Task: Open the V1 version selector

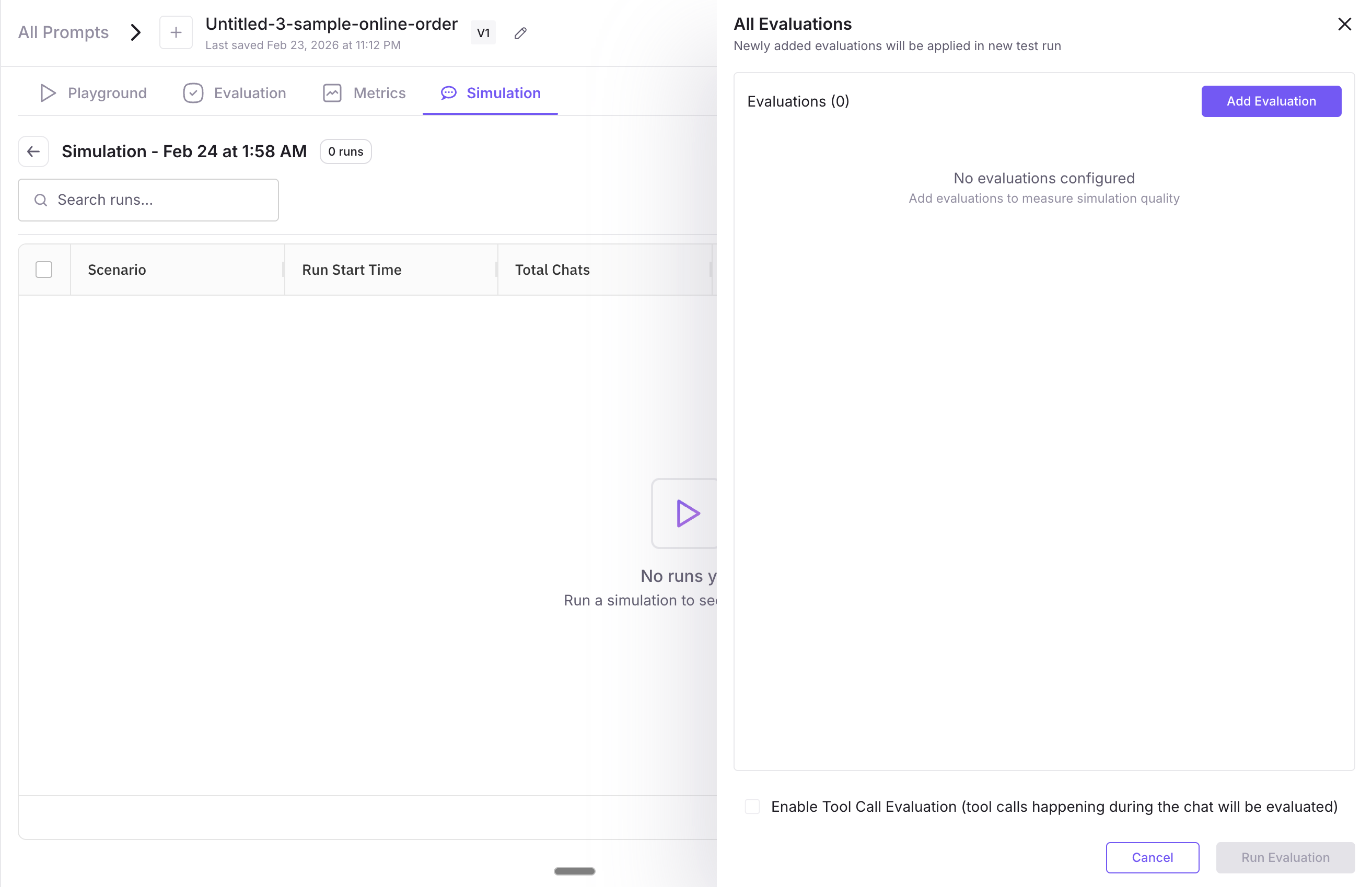Action: coord(483,33)
